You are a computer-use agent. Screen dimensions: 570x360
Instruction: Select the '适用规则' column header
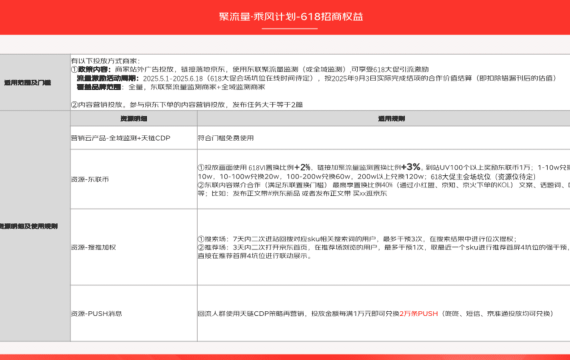(x=384, y=119)
